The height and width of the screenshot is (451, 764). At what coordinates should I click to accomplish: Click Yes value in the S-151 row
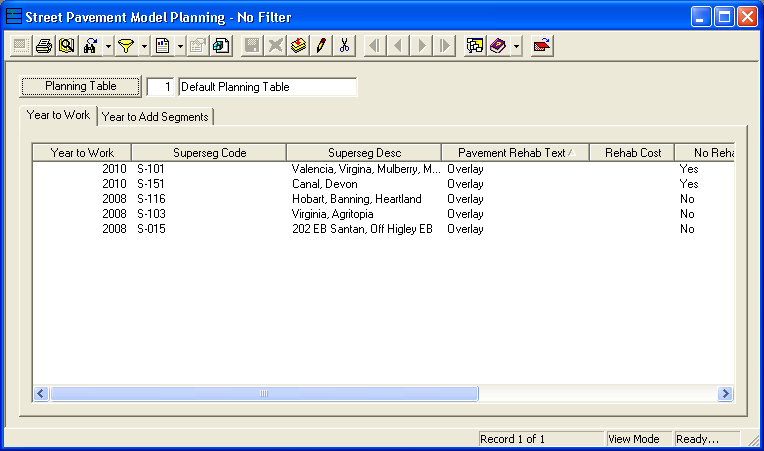[x=689, y=184]
